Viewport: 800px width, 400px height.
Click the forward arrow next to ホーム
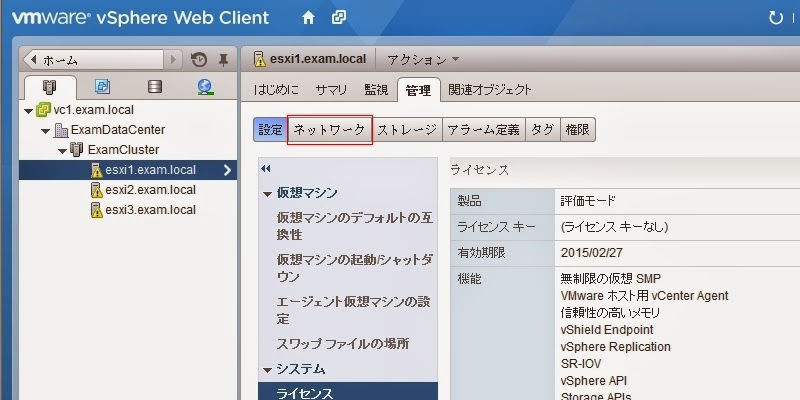click(173, 60)
